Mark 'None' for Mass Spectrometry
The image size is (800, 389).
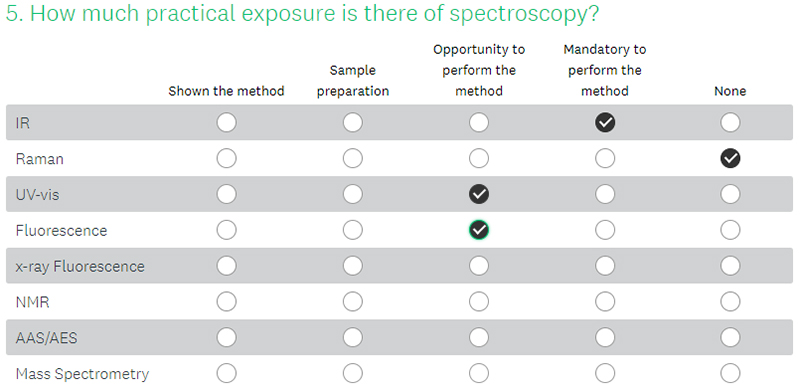pyautogui.click(x=730, y=373)
